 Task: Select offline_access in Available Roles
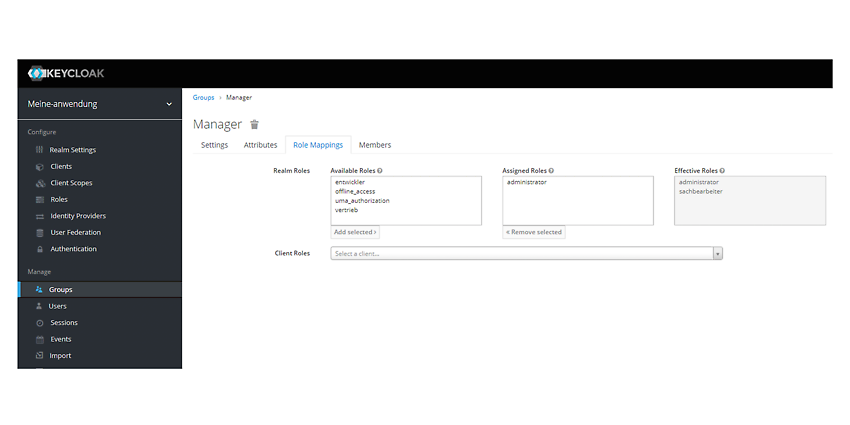pyautogui.click(x=355, y=191)
